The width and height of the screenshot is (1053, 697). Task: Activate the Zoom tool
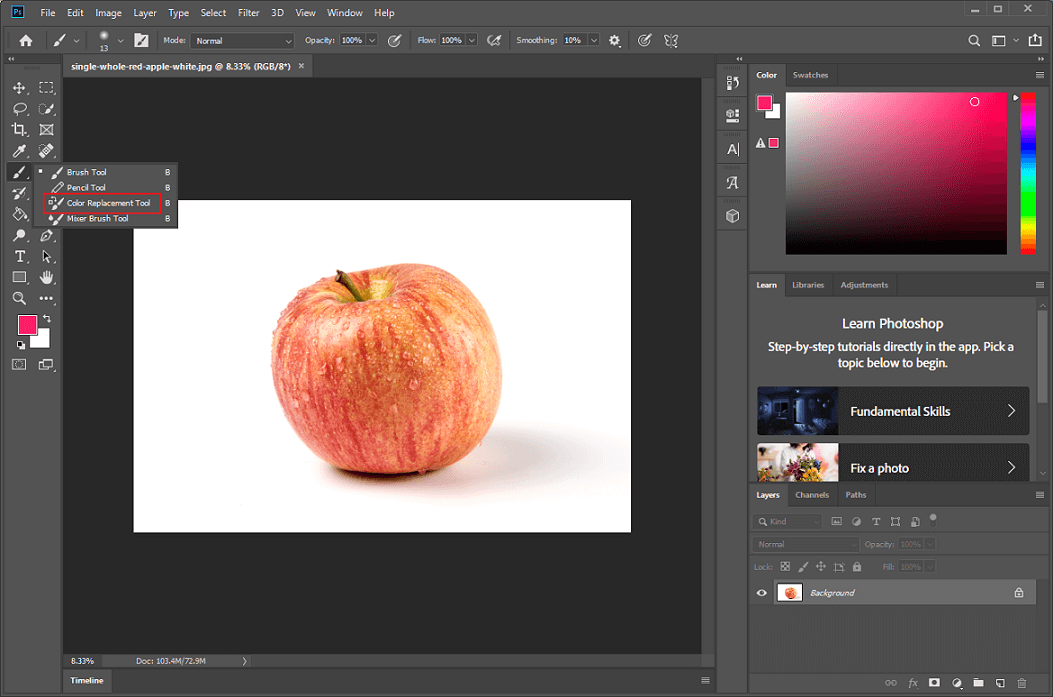pos(18,298)
